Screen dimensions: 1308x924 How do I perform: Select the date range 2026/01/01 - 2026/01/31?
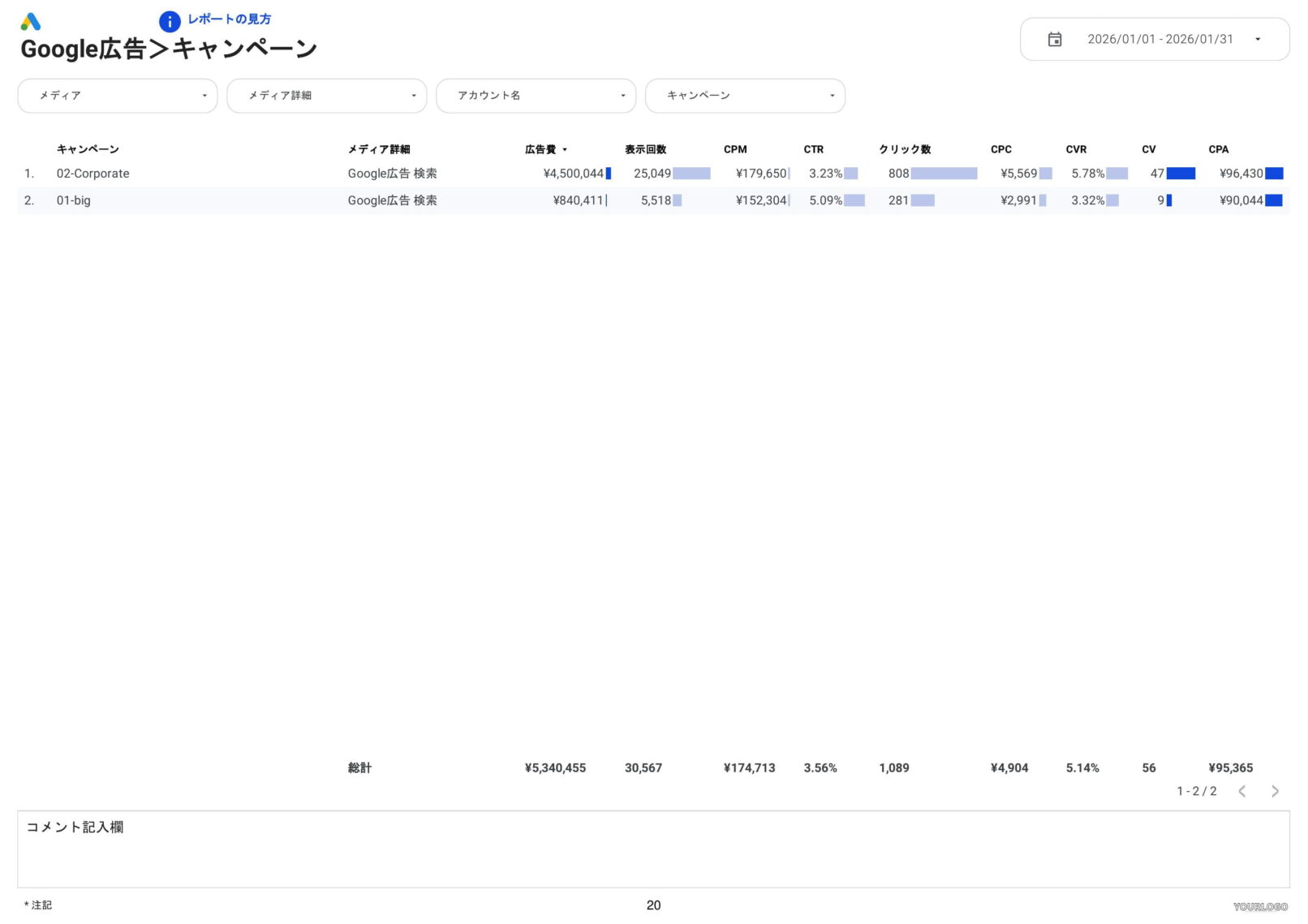[x=1160, y=38]
